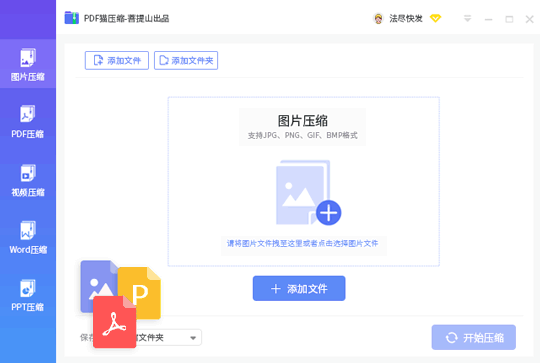Close the PDF猫压缩 window
This screenshot has width=540, height=363.
[x=530, y=19]
